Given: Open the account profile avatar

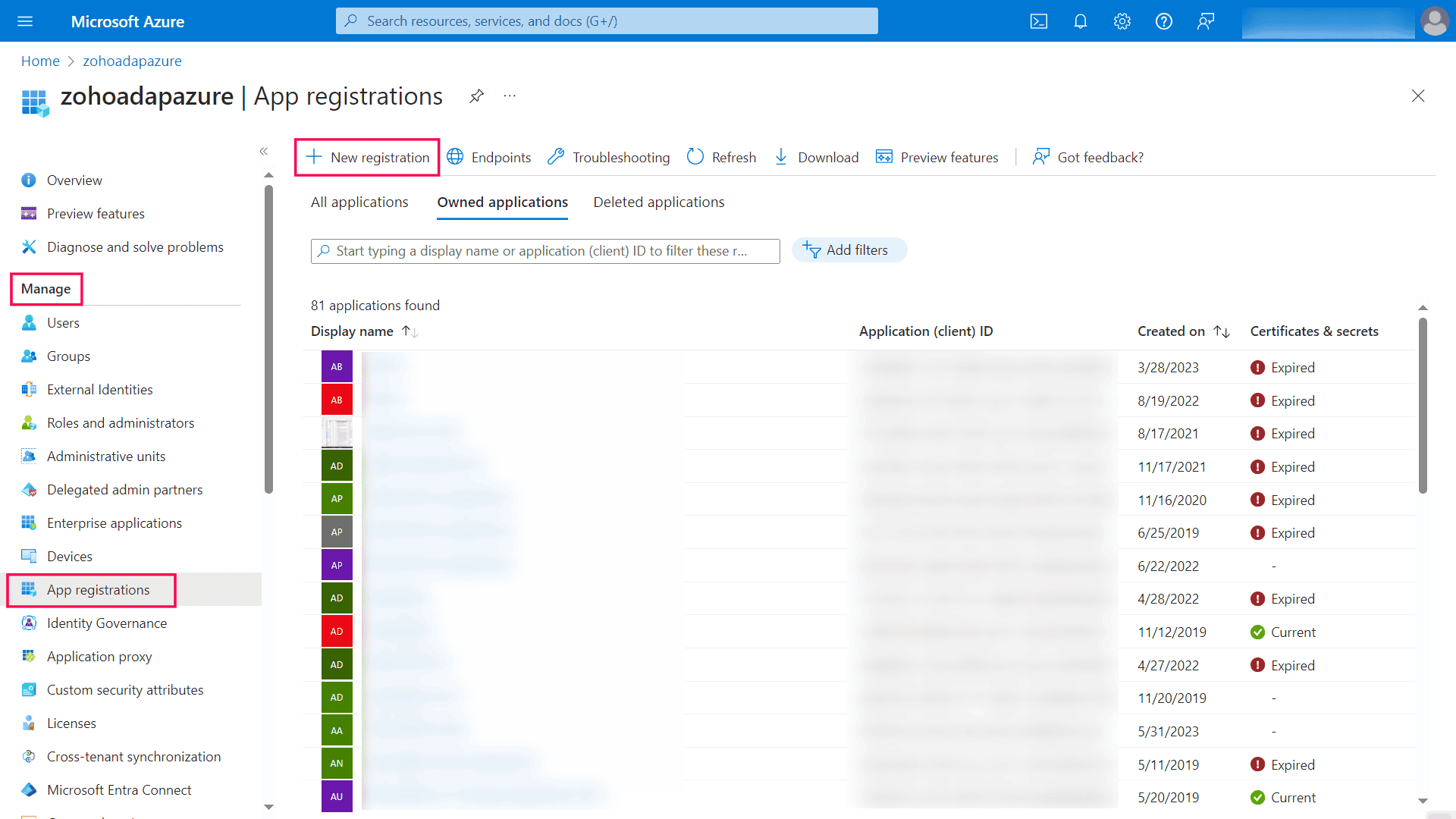Looking at the screenshot, I should tap(1435, 20).
